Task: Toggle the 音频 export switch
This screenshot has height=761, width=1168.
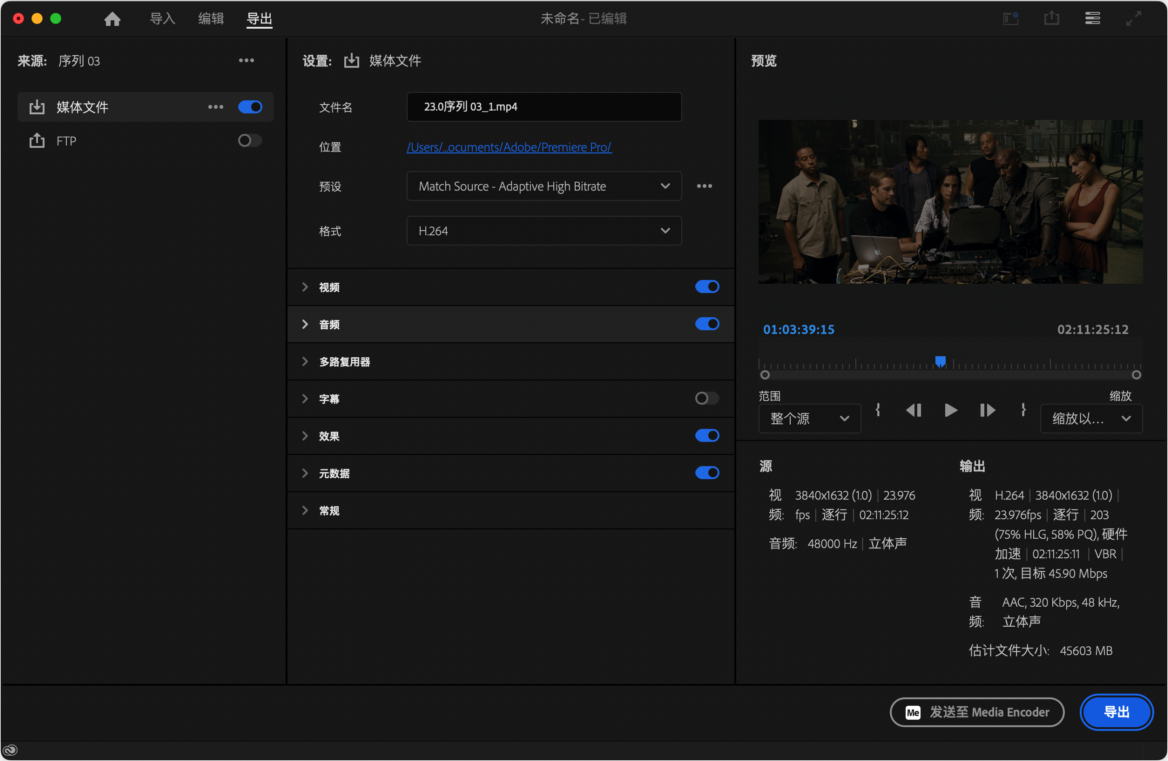Action: click(707, 324)
